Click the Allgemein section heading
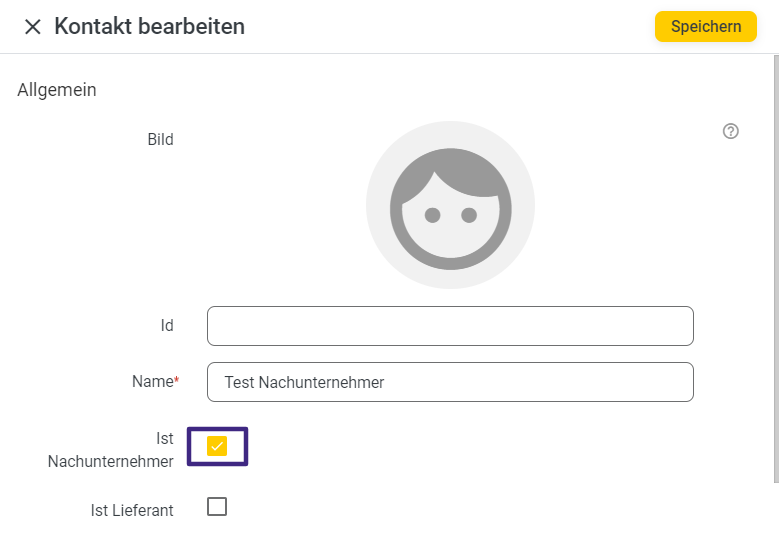Viewport: 779px width, 540px height. coord(57,90)
